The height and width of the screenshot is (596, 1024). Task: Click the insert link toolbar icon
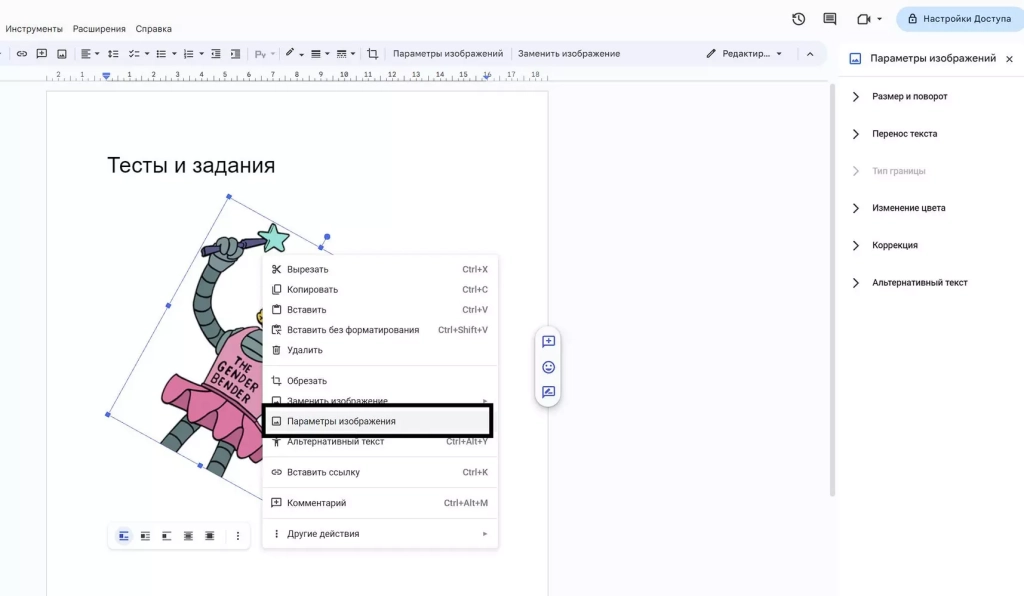click(22, 54)
